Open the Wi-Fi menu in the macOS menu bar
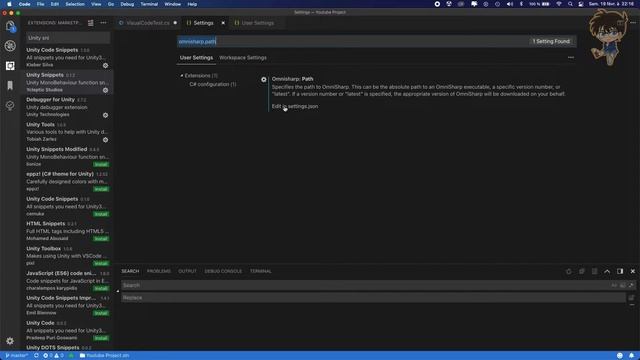640x360 pixels. pos(559,4)
